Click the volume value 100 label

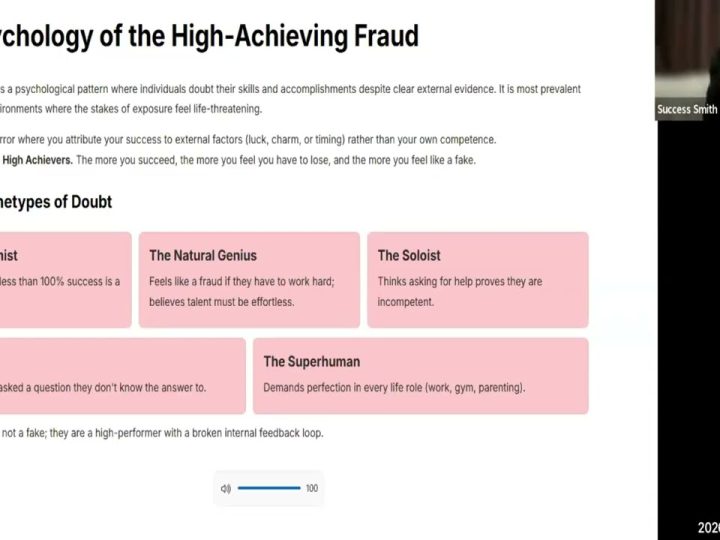[x=312, y=488]
